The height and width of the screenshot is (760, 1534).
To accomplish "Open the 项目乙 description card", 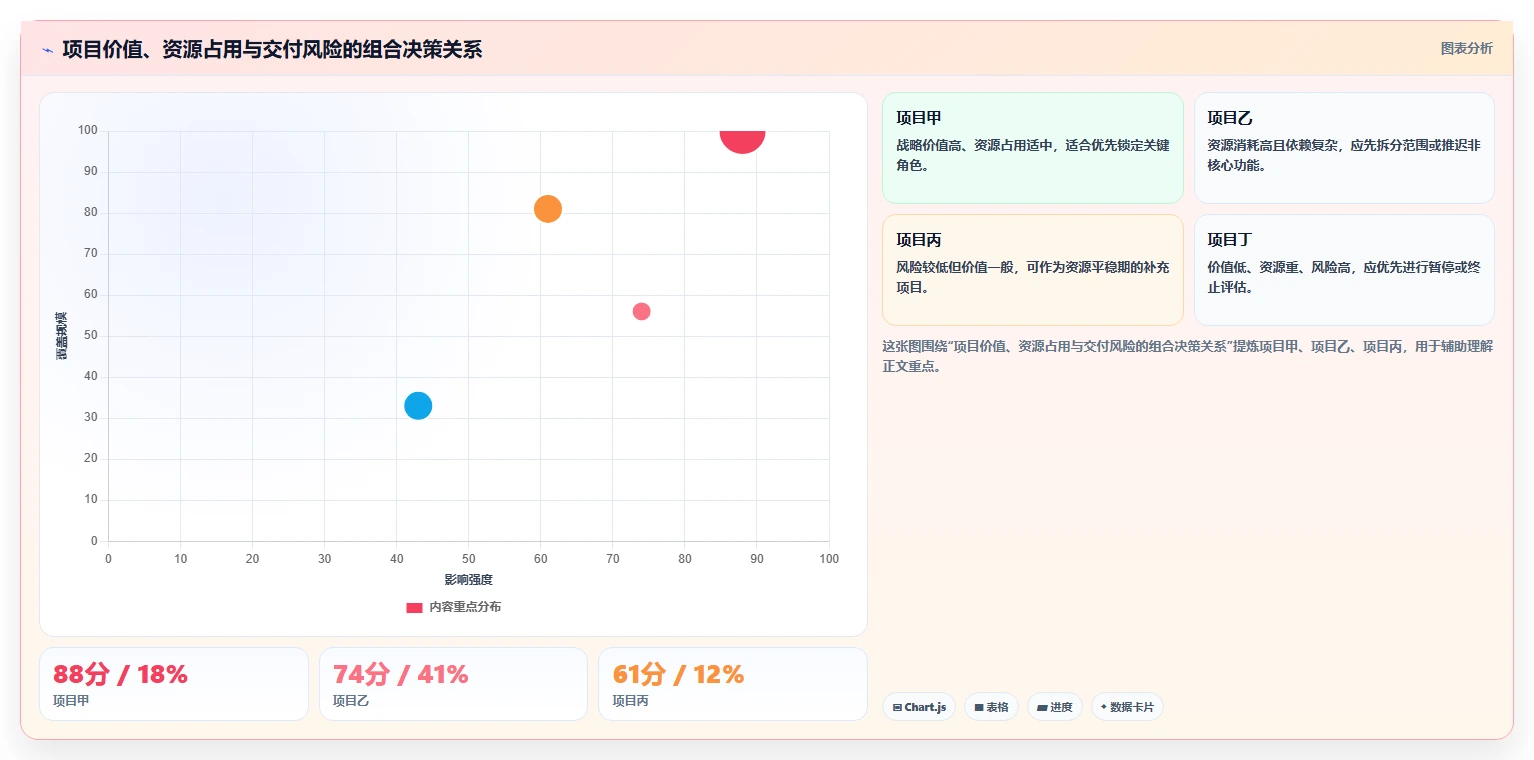I will click(x=1344, y=148).
